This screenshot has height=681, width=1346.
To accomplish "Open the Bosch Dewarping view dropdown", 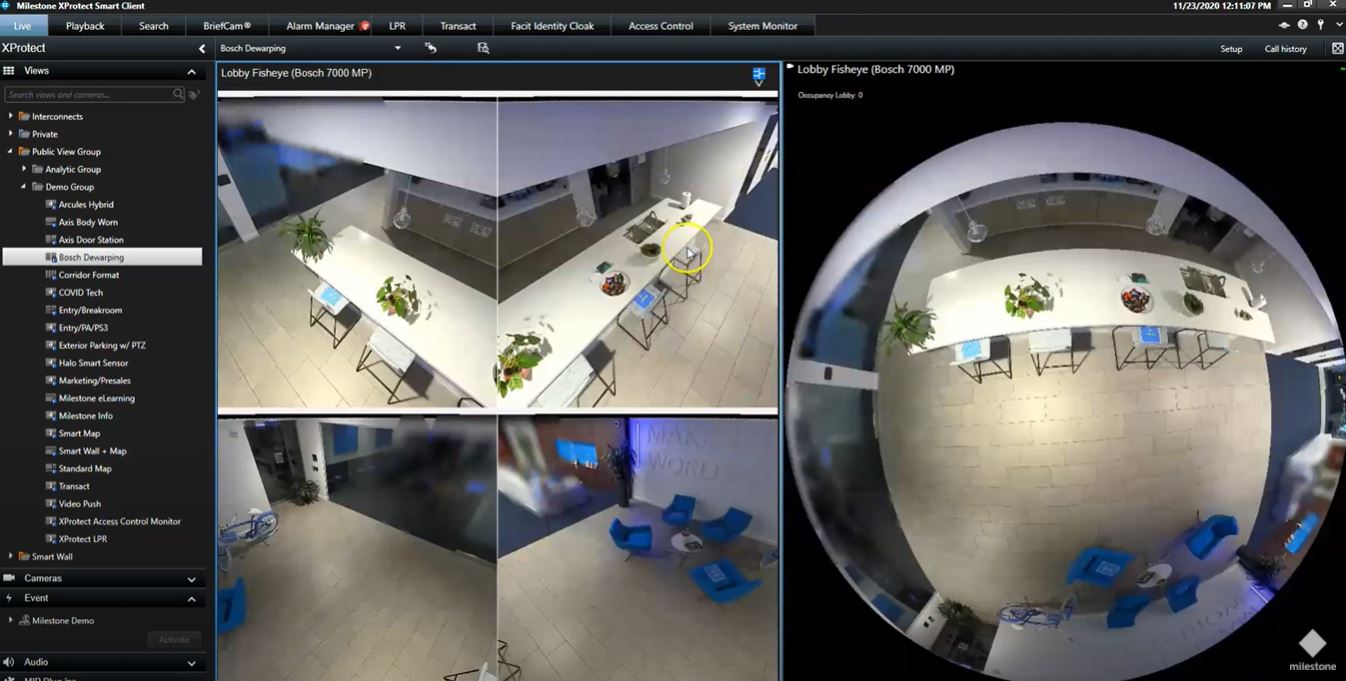I will (397, 48).
